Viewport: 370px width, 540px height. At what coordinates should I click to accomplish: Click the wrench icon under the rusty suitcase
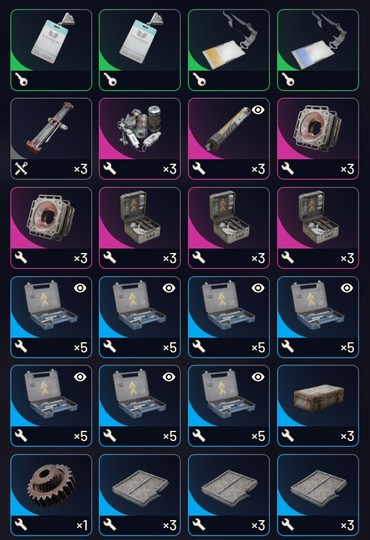tap(288, 436)
